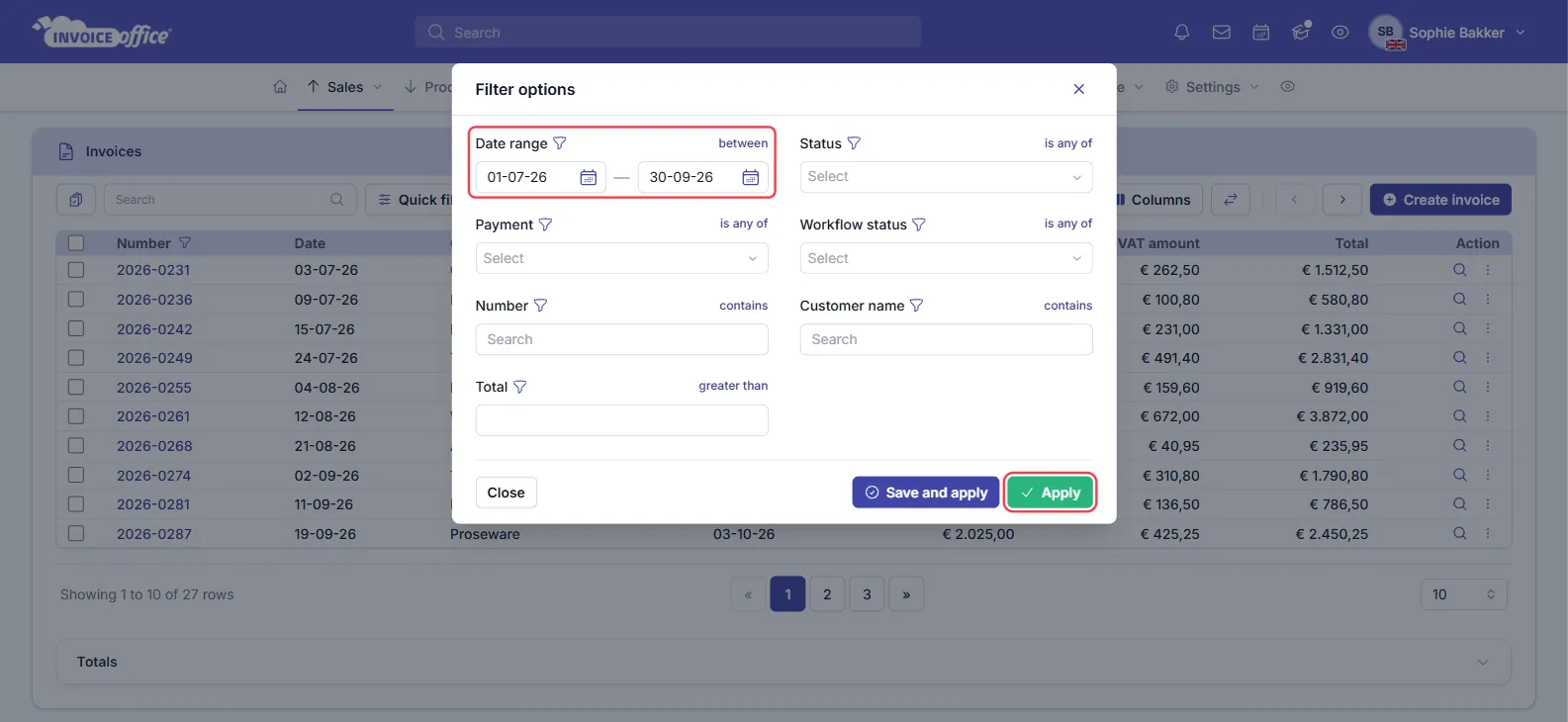
Task: Open the notifications bell icon
Action: coord(1181,33)
